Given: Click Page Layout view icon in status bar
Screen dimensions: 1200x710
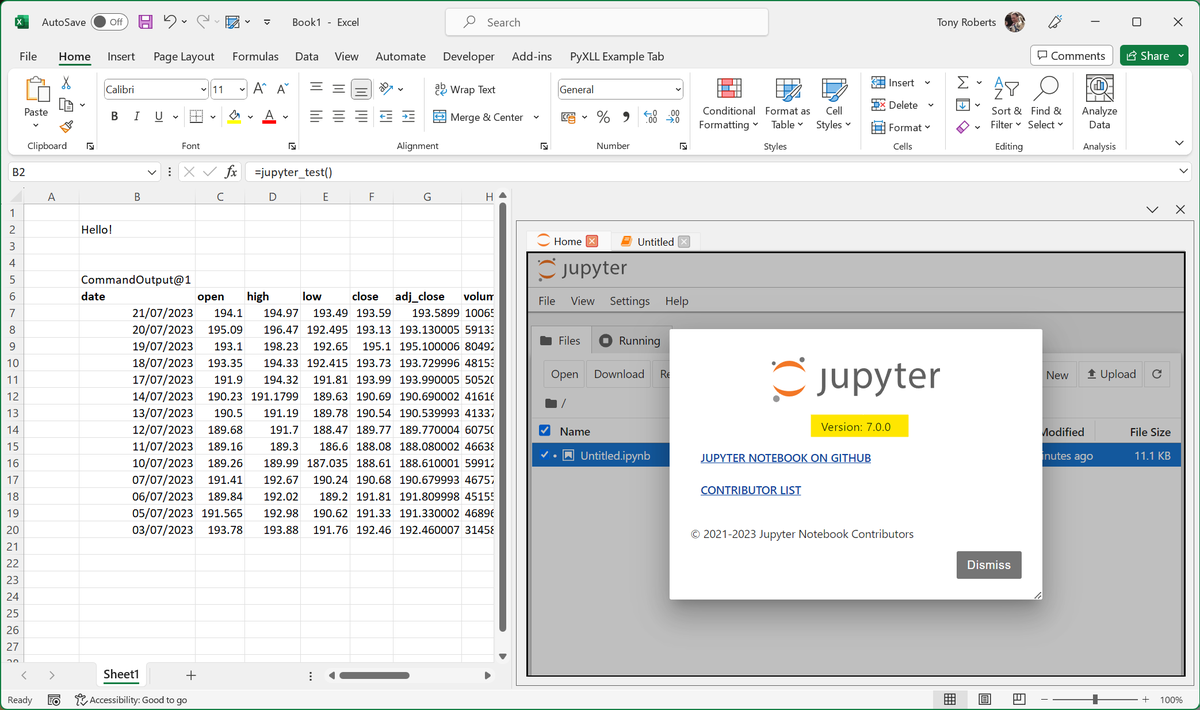Looking at the screenshot, I should pyautogui.click(x=985, y=700).
